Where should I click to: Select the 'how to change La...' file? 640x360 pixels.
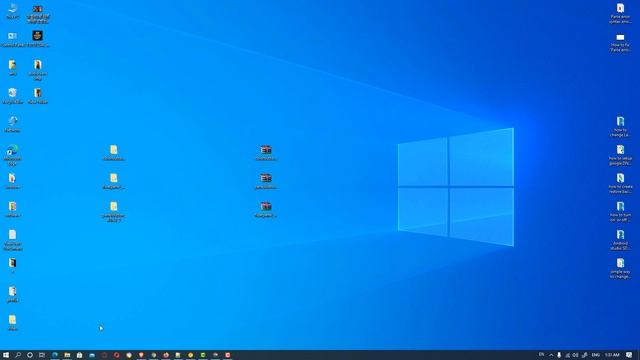pyautogui.click(x=620, y=127)
